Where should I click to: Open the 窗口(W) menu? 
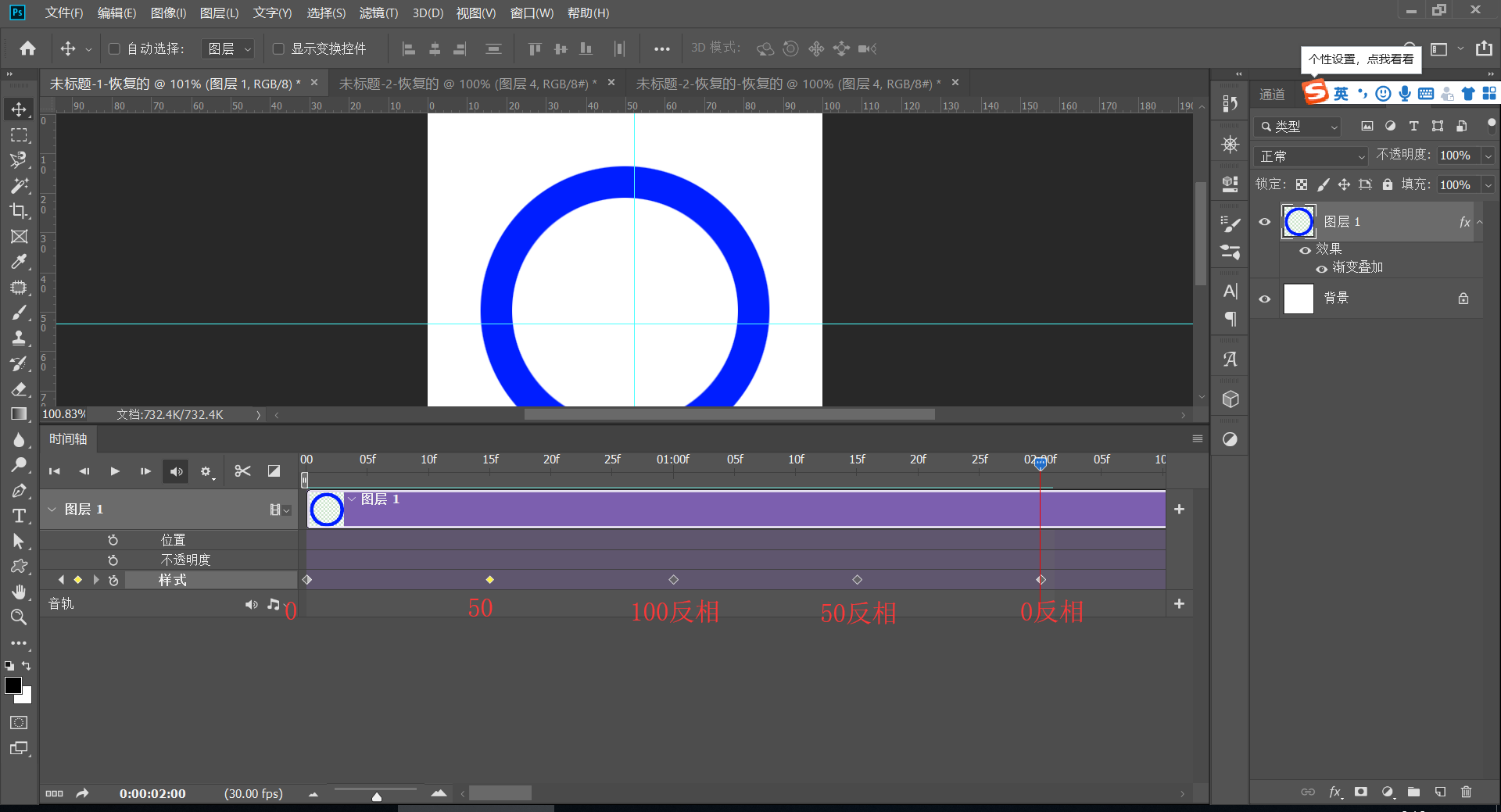click(x=532, y=13)
